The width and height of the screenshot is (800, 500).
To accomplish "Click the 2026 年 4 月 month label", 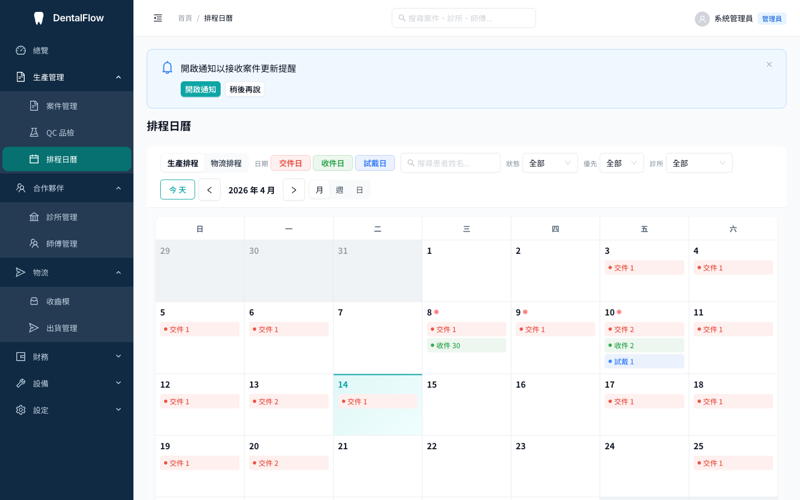I will [252, 190].
